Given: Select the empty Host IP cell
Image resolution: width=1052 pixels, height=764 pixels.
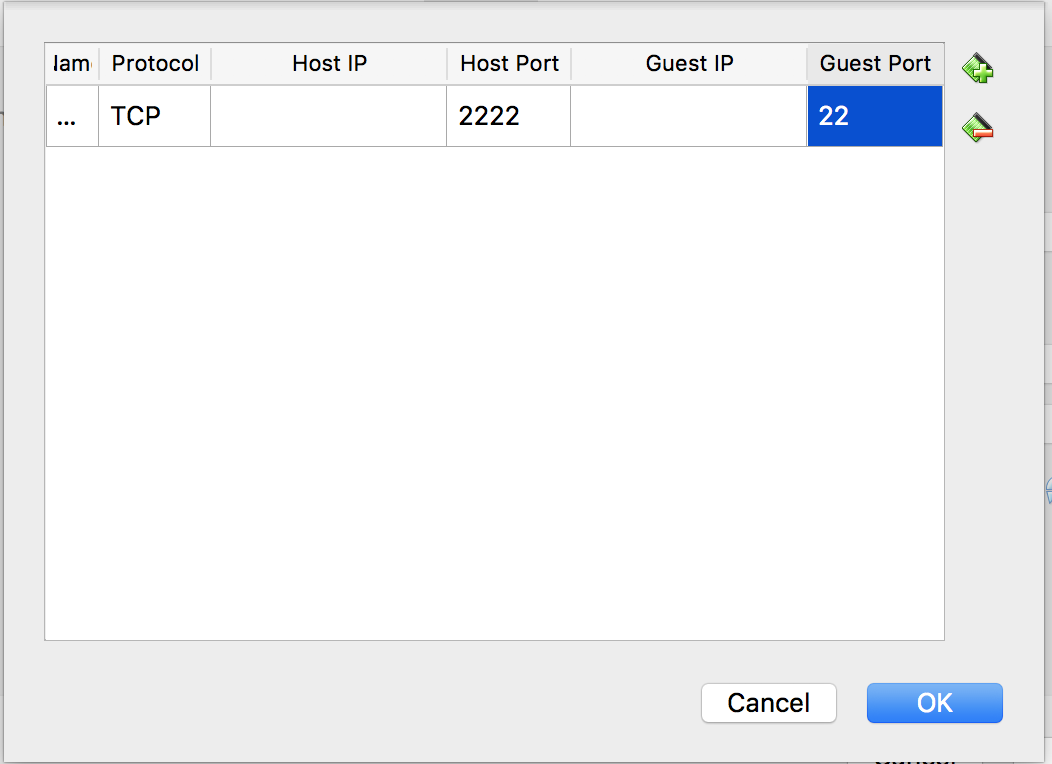Looking at the screenshot, I should tap(329, 116).
